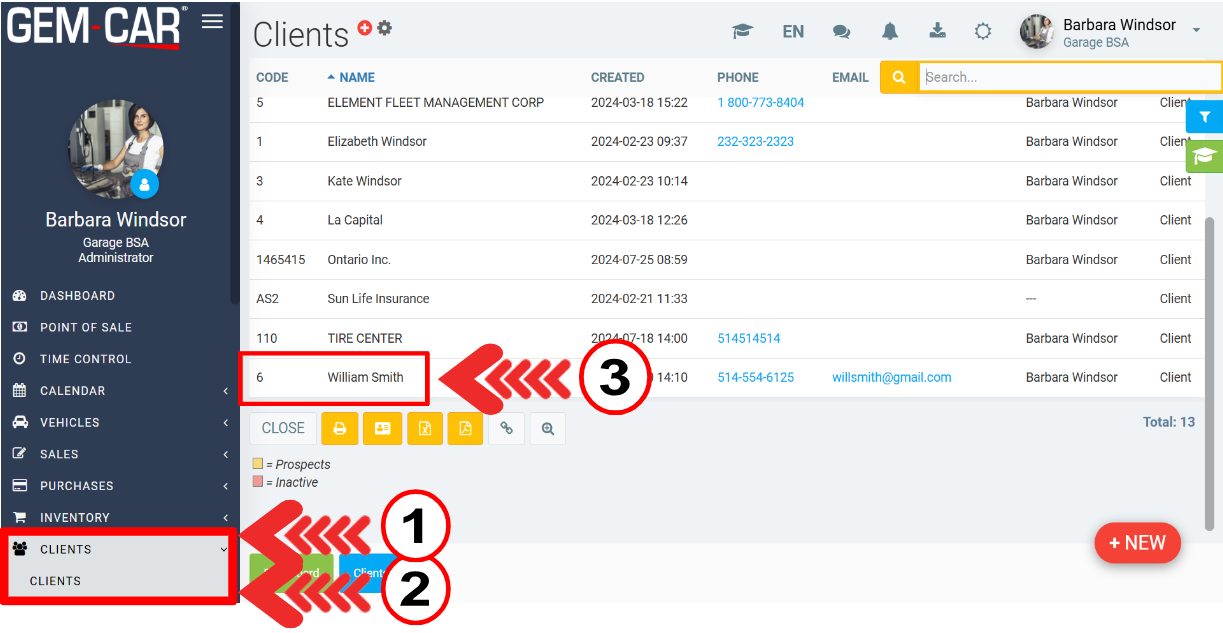1223x633 pixels.
Task: Expand the Inventory sidebar menu
Action: coord(120,517)
